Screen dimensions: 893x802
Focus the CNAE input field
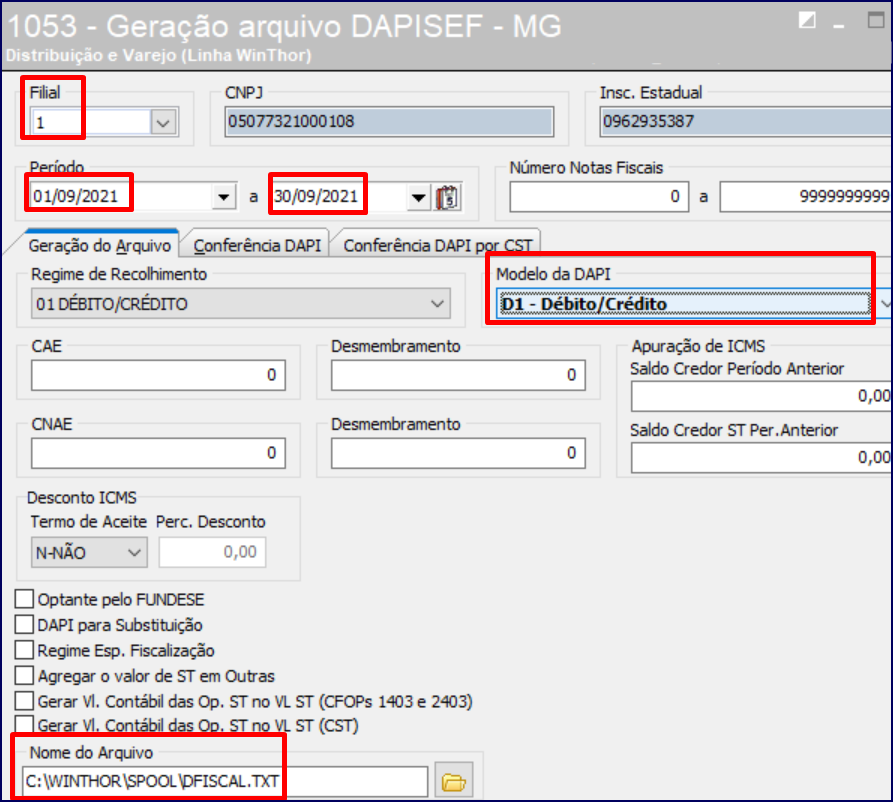click(x=158, y=453)
